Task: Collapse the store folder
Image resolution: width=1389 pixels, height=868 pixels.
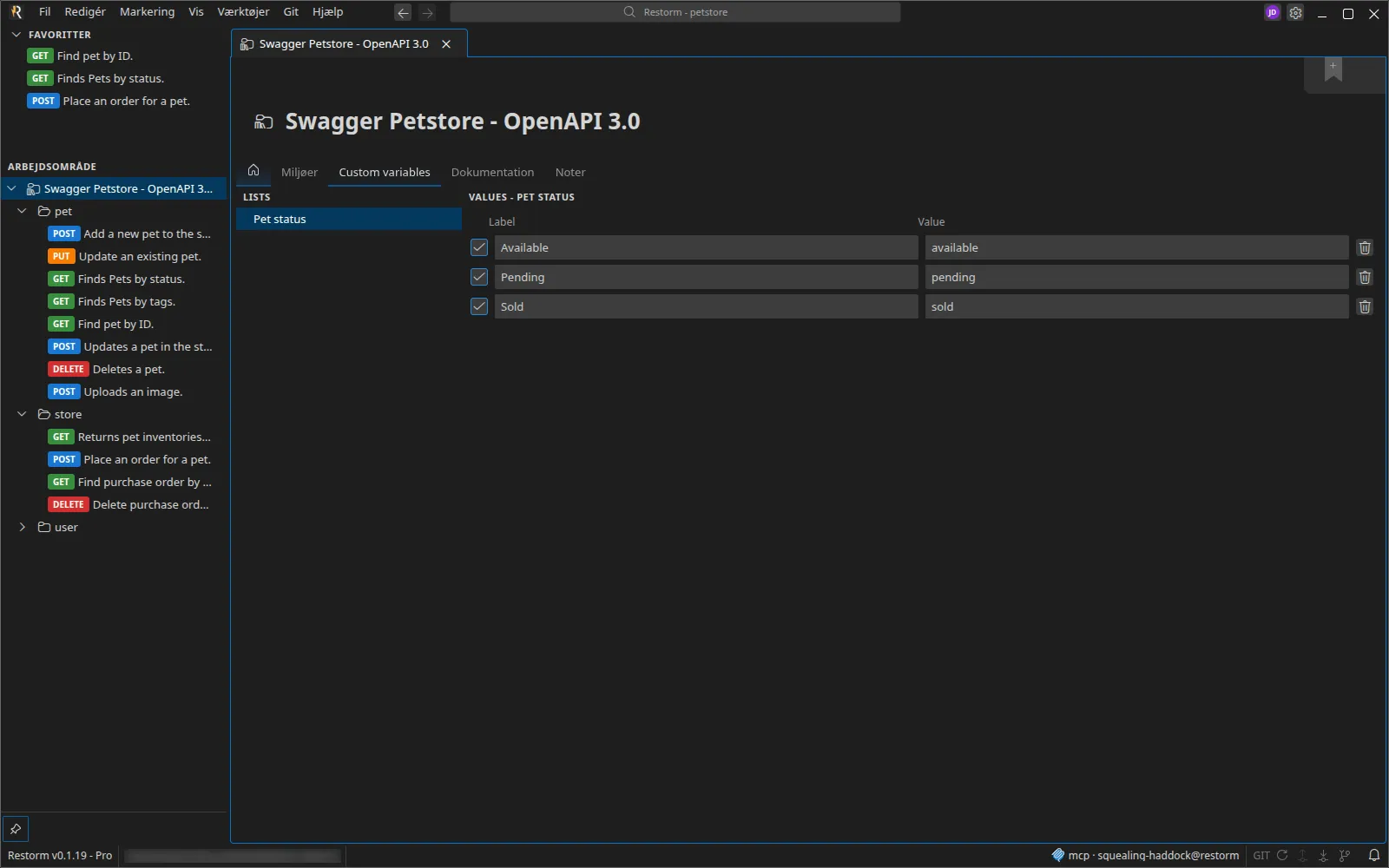Action: click(x=23, y=414)
